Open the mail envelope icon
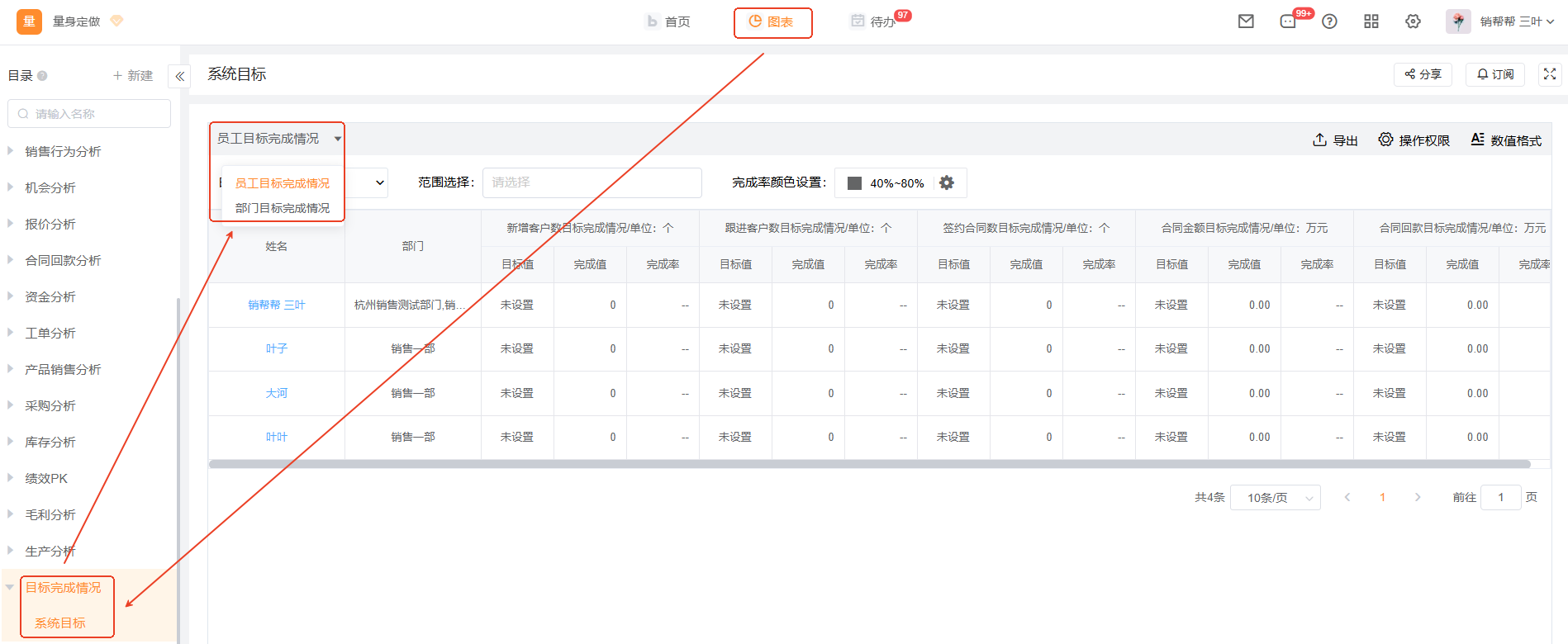Image resolution: width=1568 pixels, height=644 pixels. tap(1246, 21)
